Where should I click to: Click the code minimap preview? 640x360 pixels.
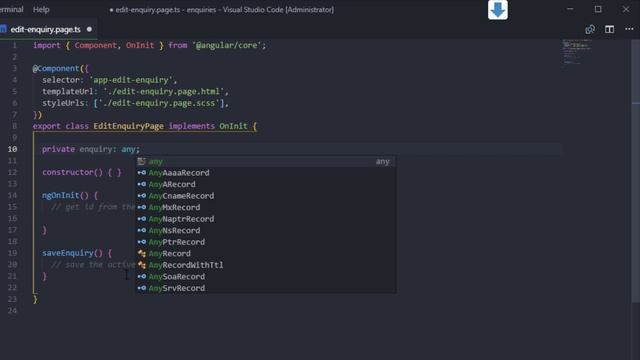pos(577,52)
